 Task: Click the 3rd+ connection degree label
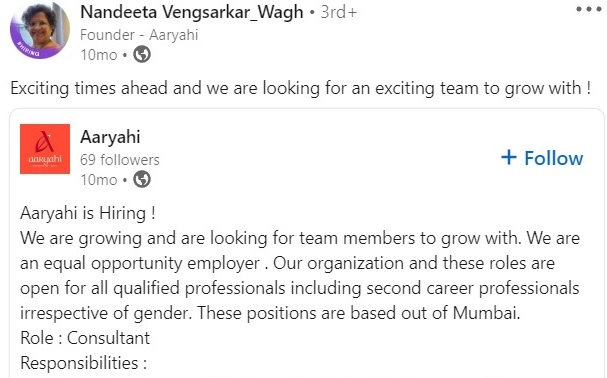click(338, 12)
